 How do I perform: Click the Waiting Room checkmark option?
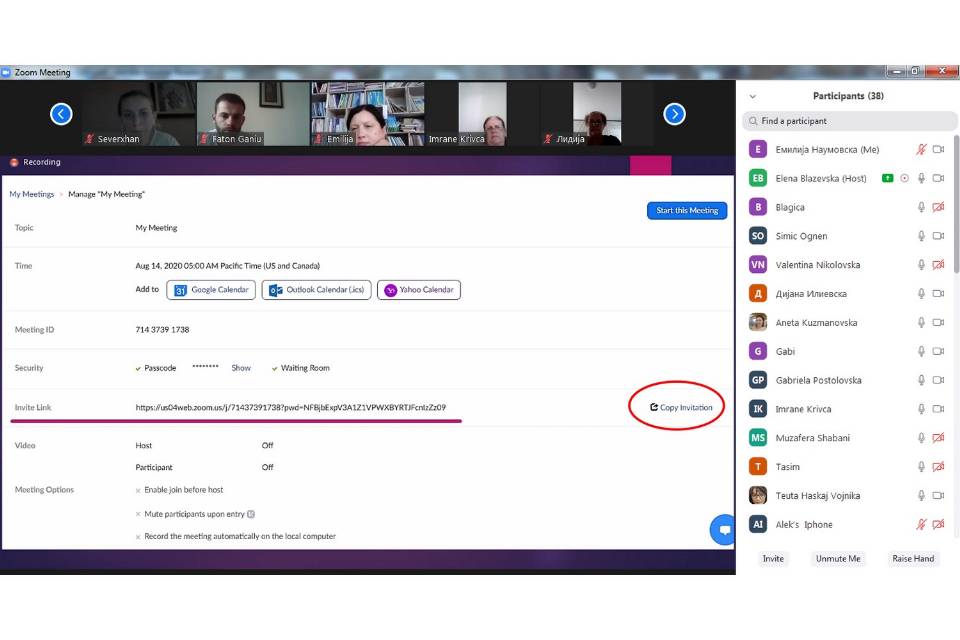(301, 368)
